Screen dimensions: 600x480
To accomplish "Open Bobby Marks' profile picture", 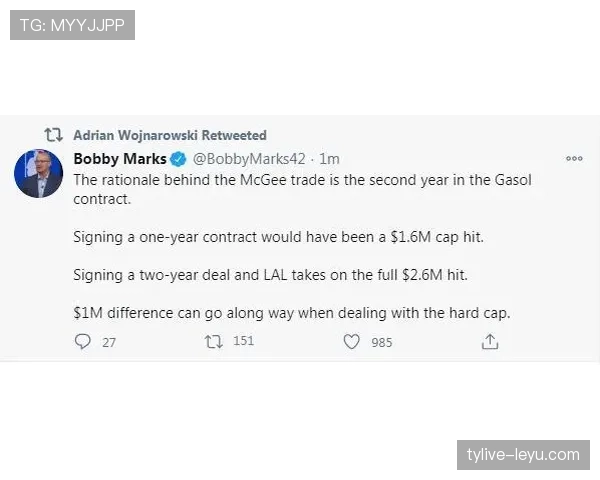I will [39, 172].
